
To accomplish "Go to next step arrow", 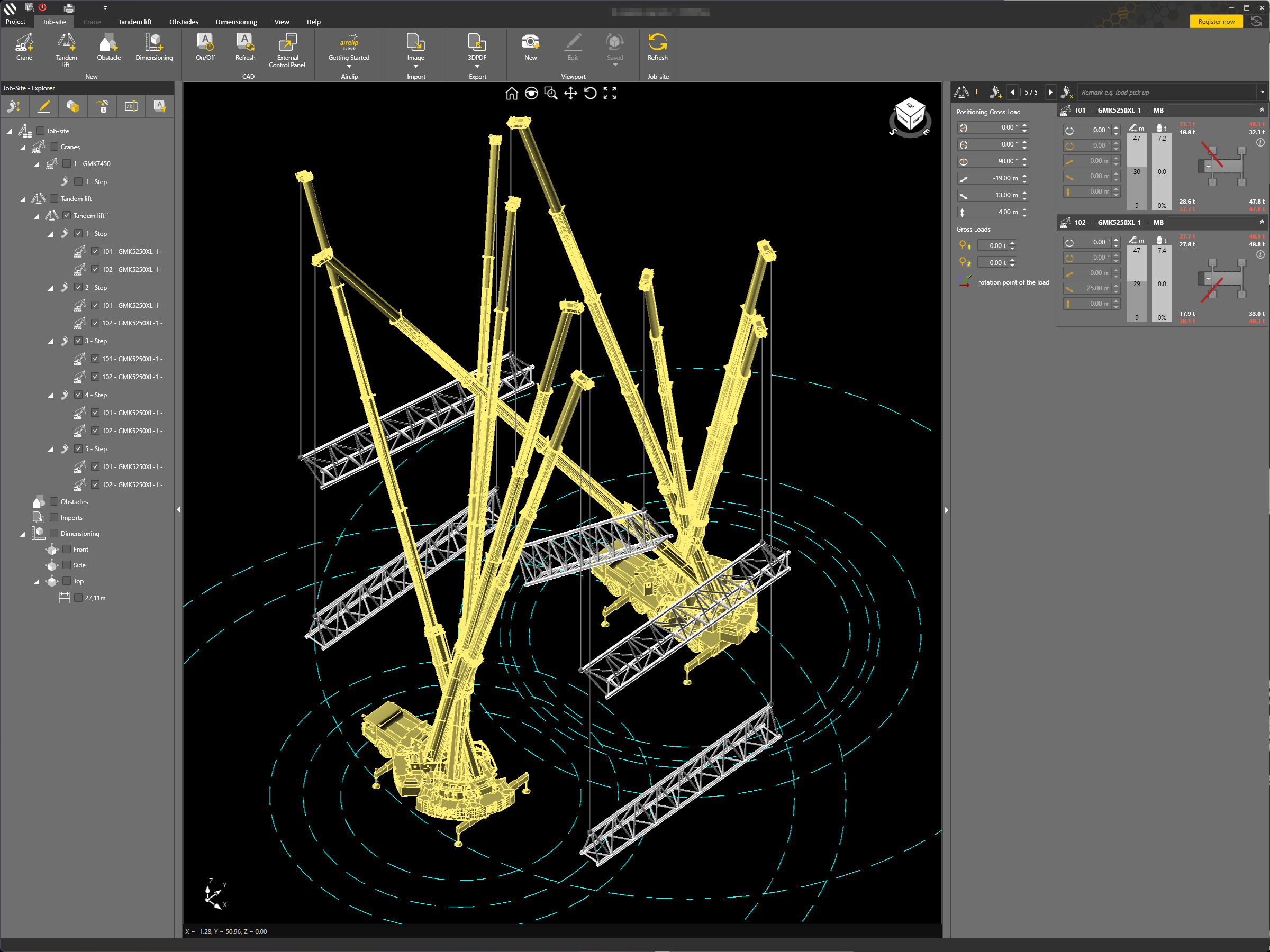I will point(1050,93).
